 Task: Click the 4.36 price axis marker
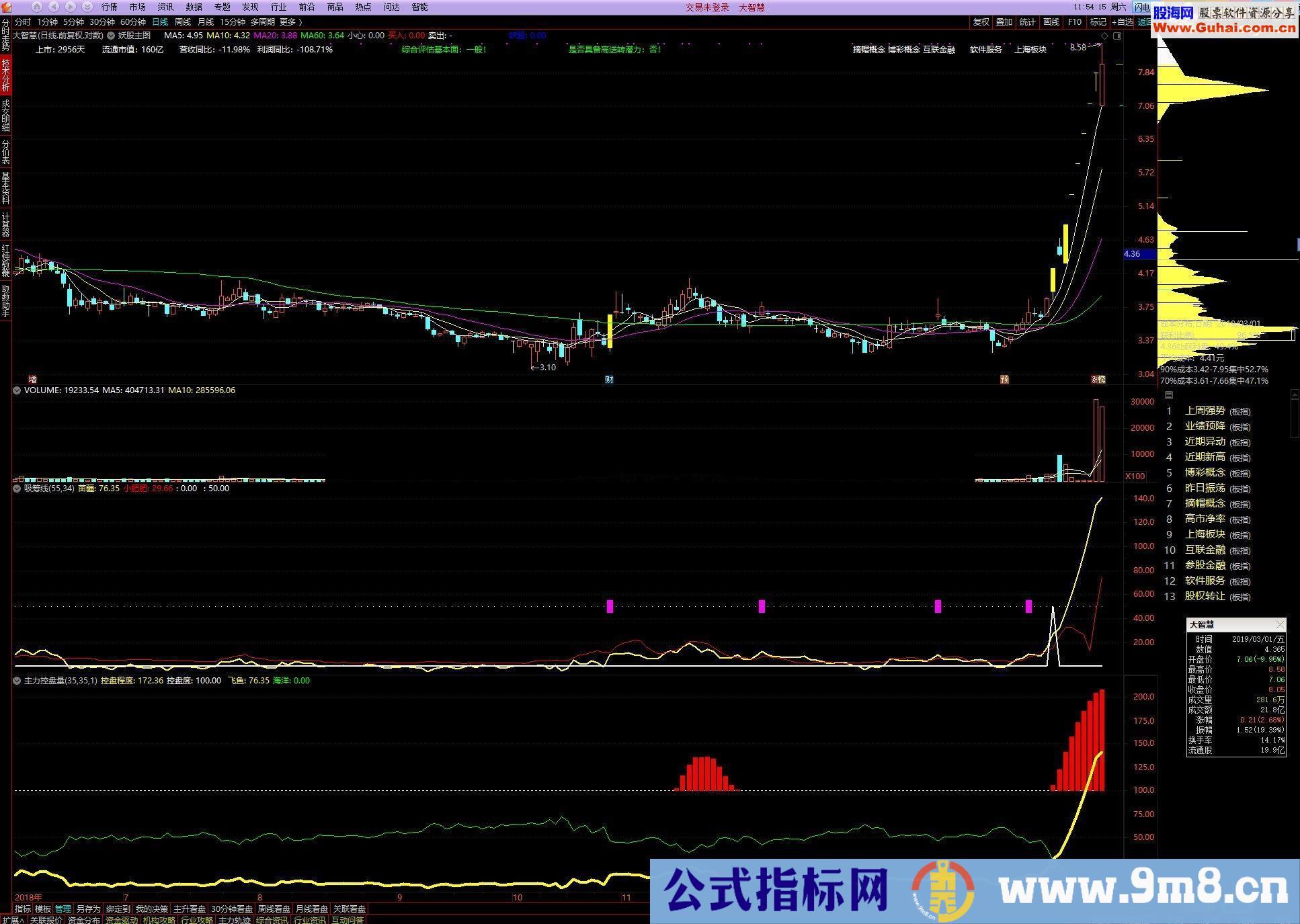click(x=1139, y=254)
